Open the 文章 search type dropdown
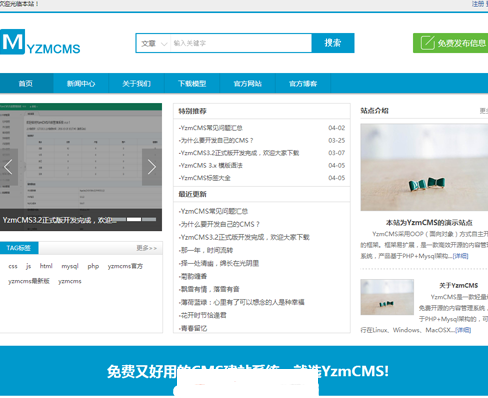The width and height of the screenshot is (488, 398). tap(154, 43)
